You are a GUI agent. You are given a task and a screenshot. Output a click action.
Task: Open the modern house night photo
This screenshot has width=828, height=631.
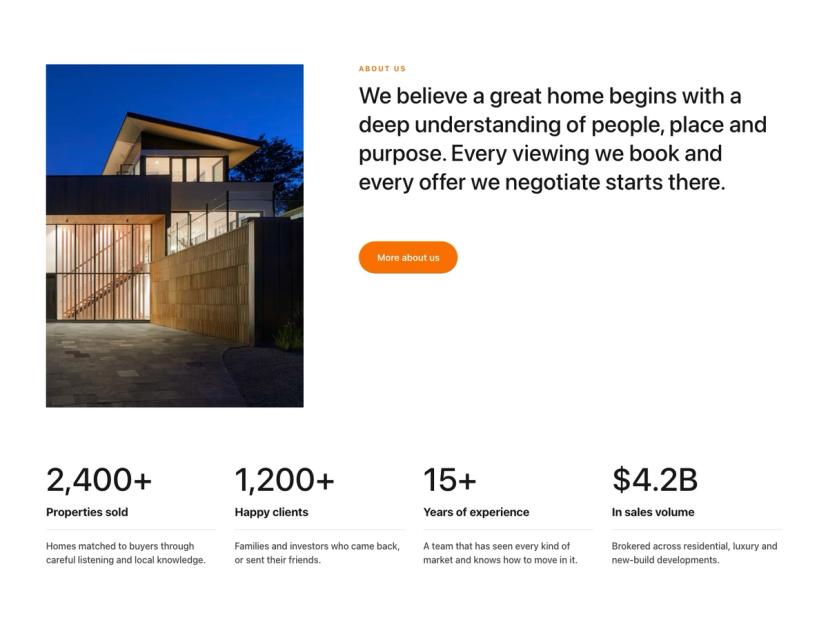[x=175, y=236]
